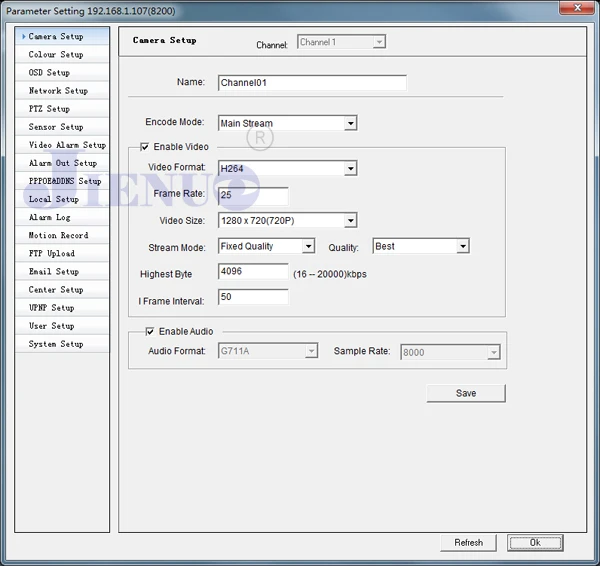The width and height of the screenshot is (600, 566).
Task: Select PTZ Setup entry
Action: coord(62,109)
